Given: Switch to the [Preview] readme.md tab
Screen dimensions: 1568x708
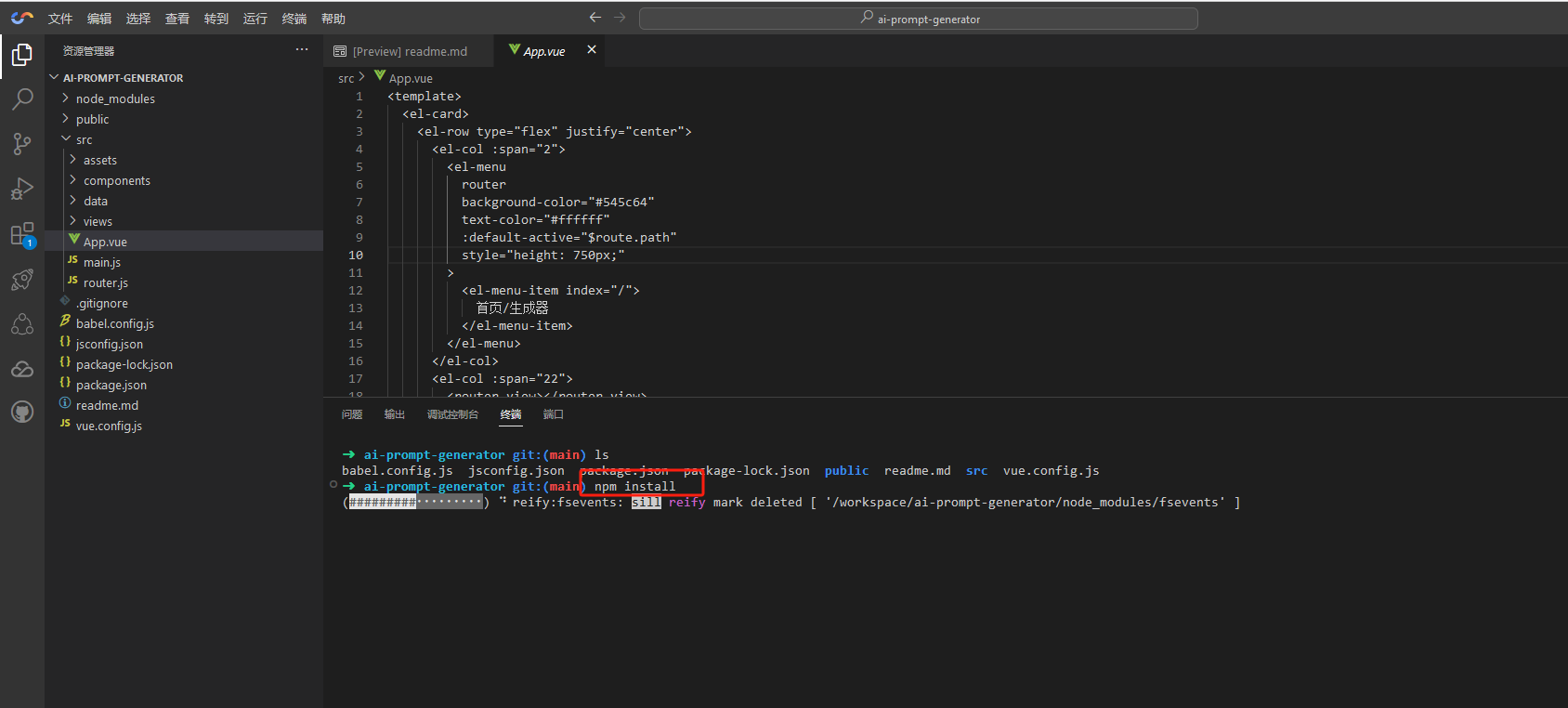Looking at the screenshot, I should [x=409, y=51].
